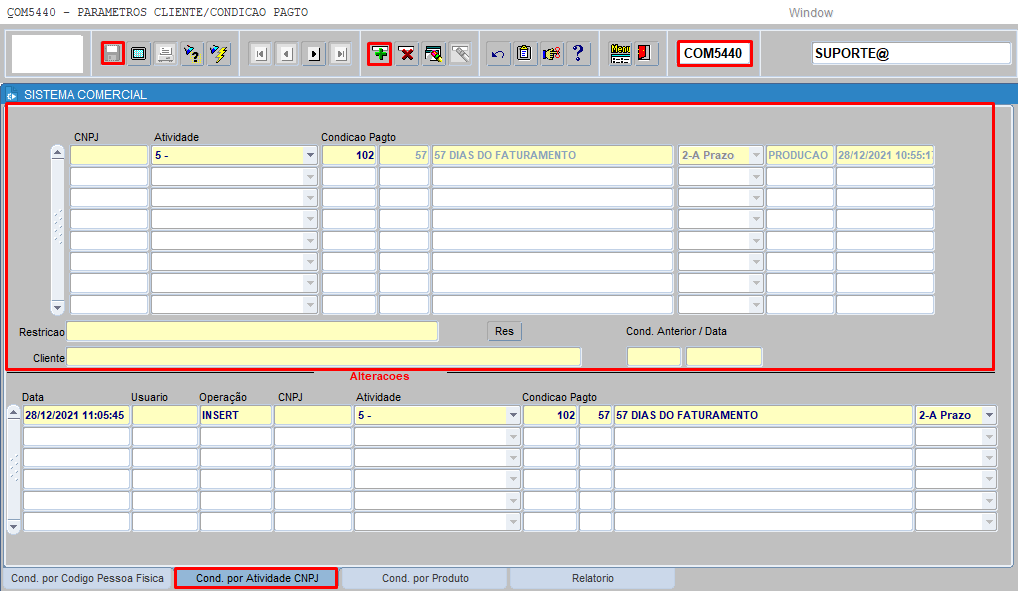Click the red X delete record icon

[x=407, y=54]
